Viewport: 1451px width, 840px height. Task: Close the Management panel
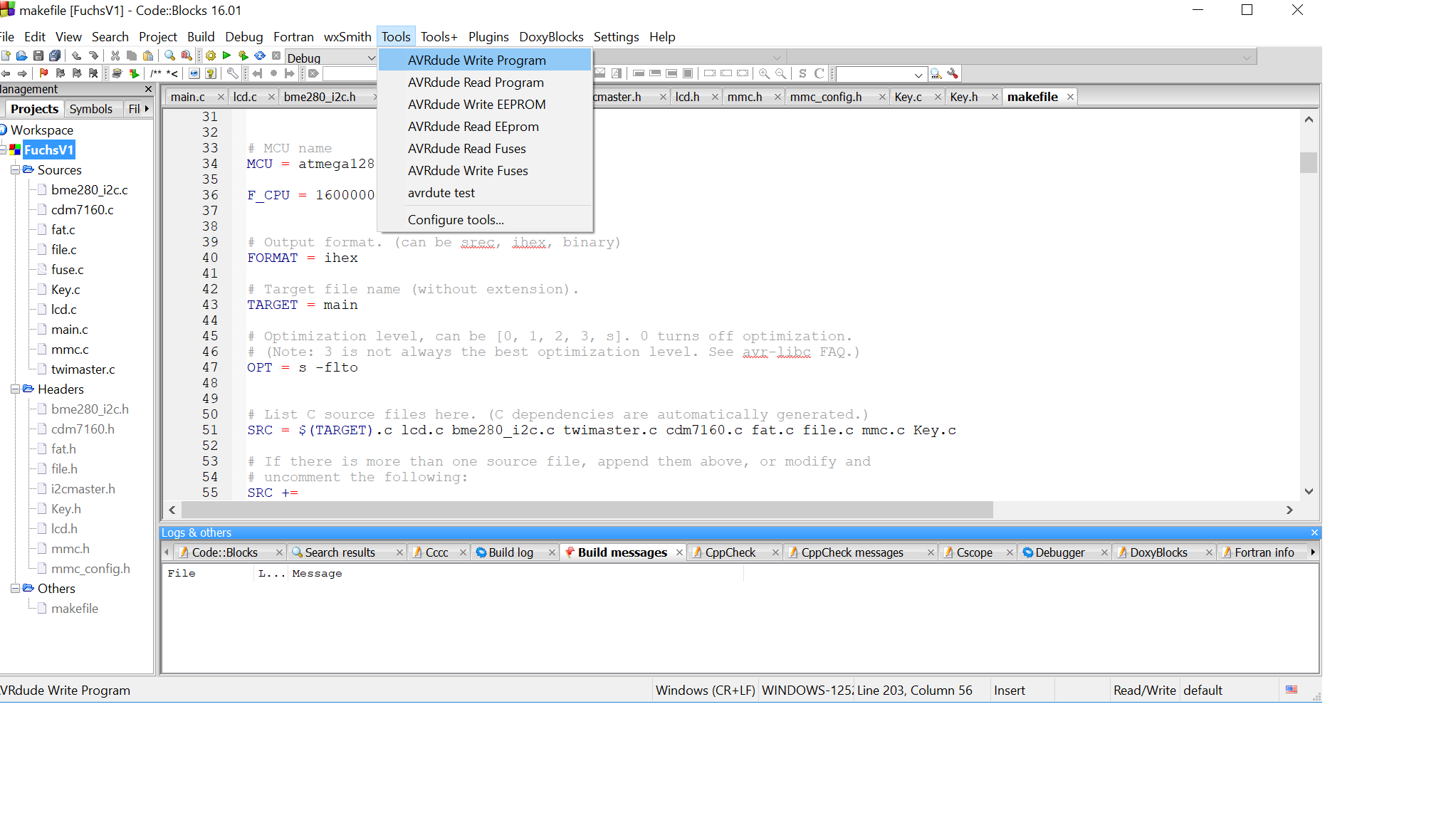point(148,89)
